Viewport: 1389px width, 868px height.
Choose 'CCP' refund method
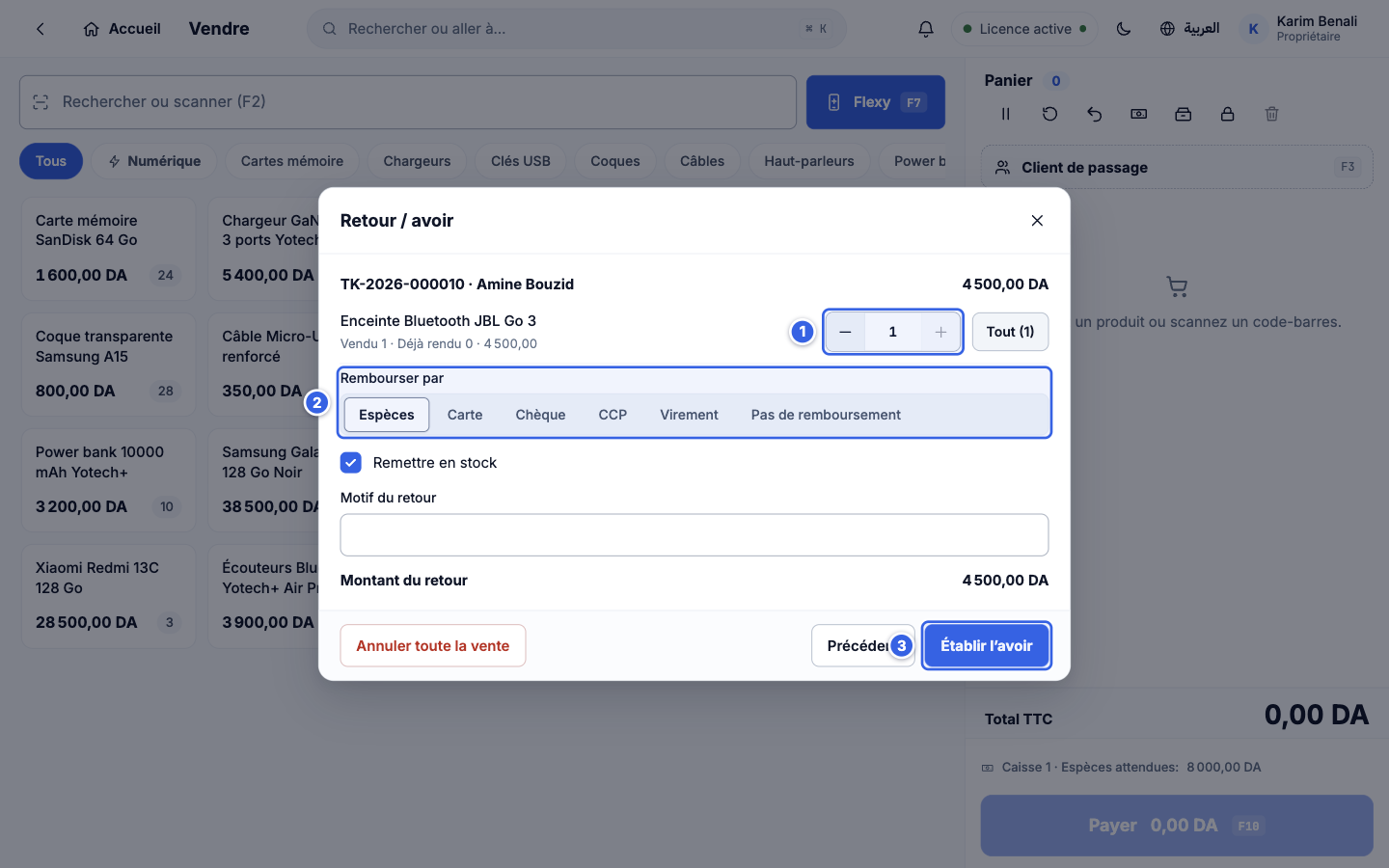coord(613,415)
